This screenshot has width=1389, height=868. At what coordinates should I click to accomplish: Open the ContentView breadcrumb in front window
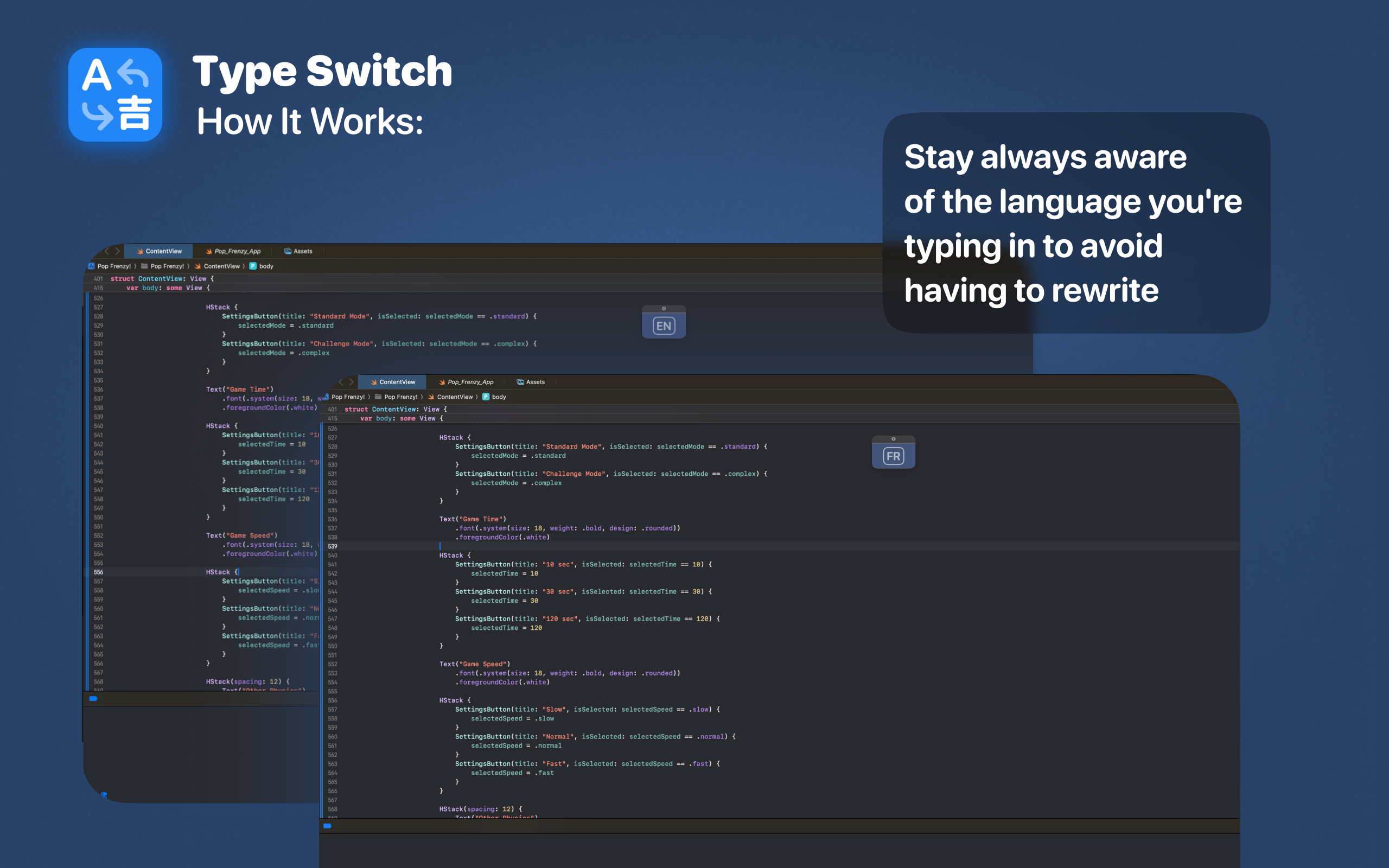(x=450, y=397)
